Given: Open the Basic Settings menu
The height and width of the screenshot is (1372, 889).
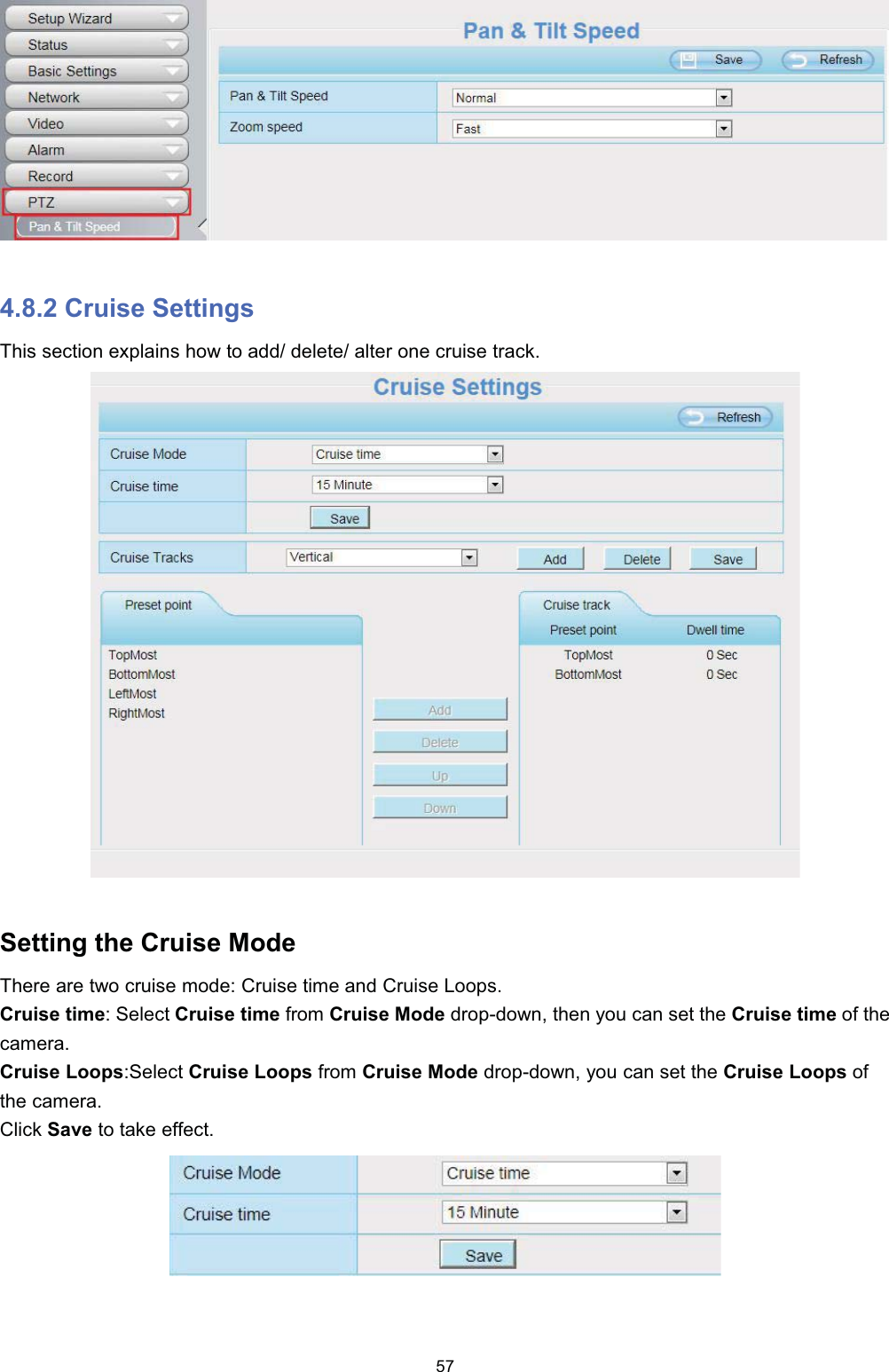Looking at the screenshot, I should point(97,71).
